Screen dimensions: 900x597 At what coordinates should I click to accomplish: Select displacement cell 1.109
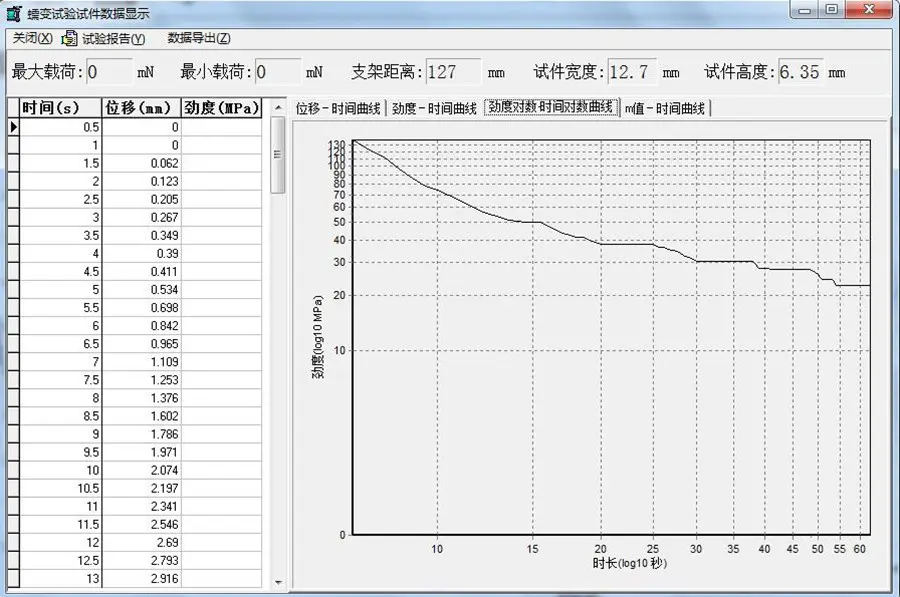pos(141,362)
